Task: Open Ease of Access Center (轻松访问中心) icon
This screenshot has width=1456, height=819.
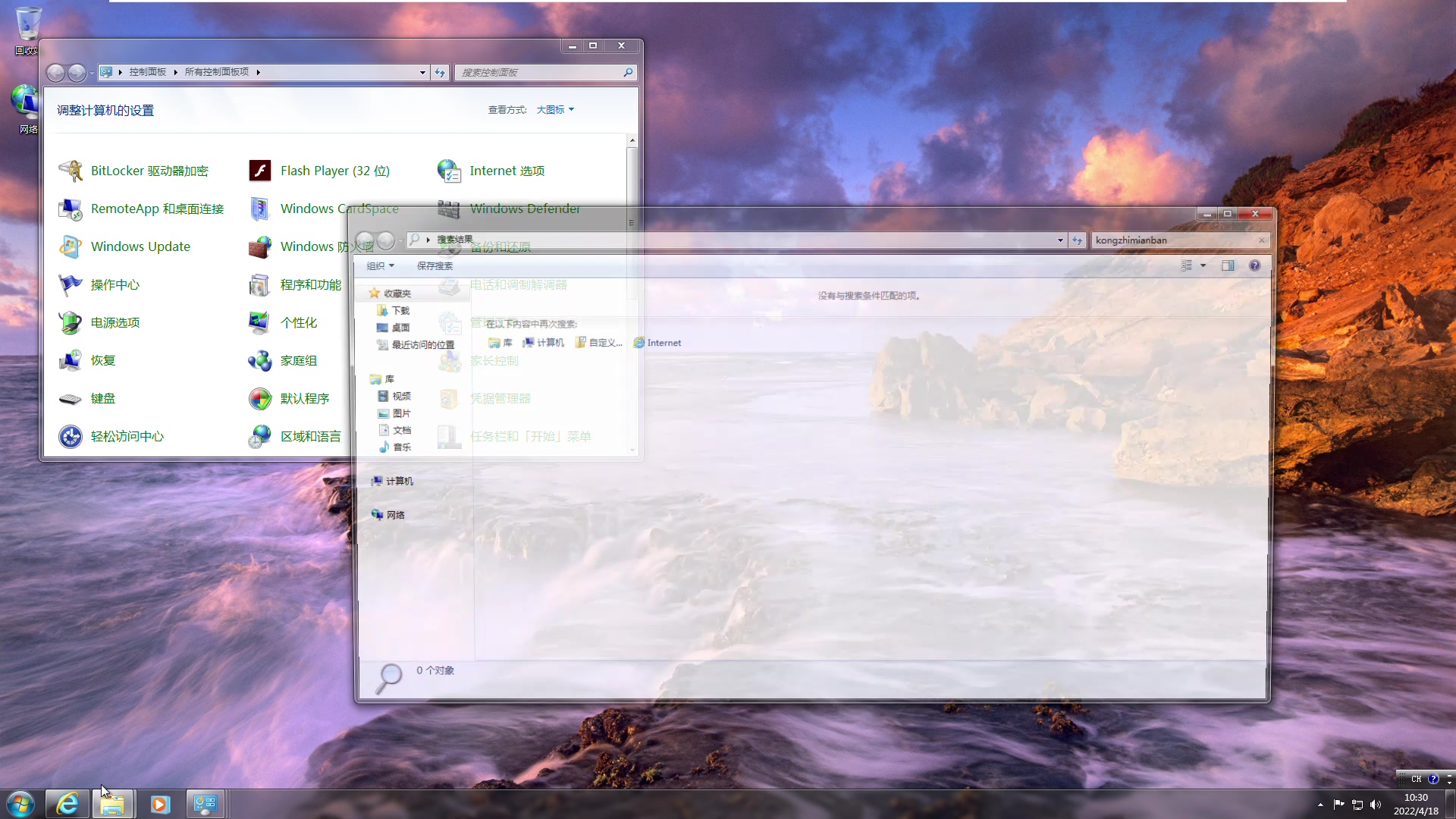Action: (x=71, y=436)
